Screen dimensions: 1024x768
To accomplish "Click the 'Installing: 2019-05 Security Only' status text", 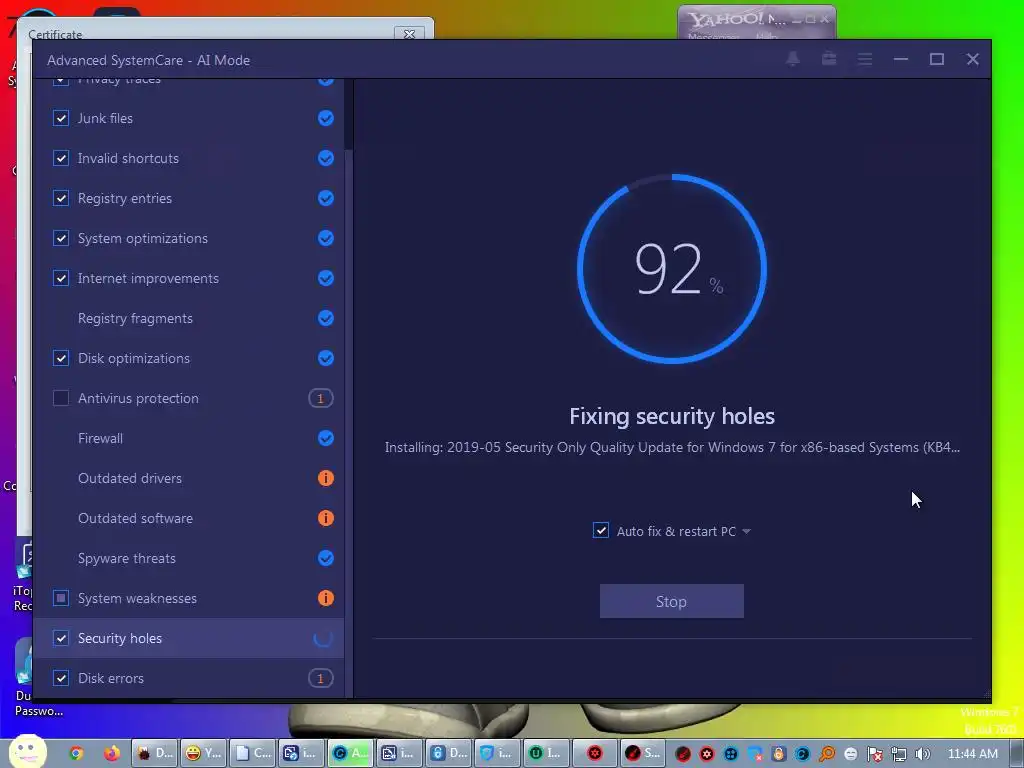I will coord(672,447).
